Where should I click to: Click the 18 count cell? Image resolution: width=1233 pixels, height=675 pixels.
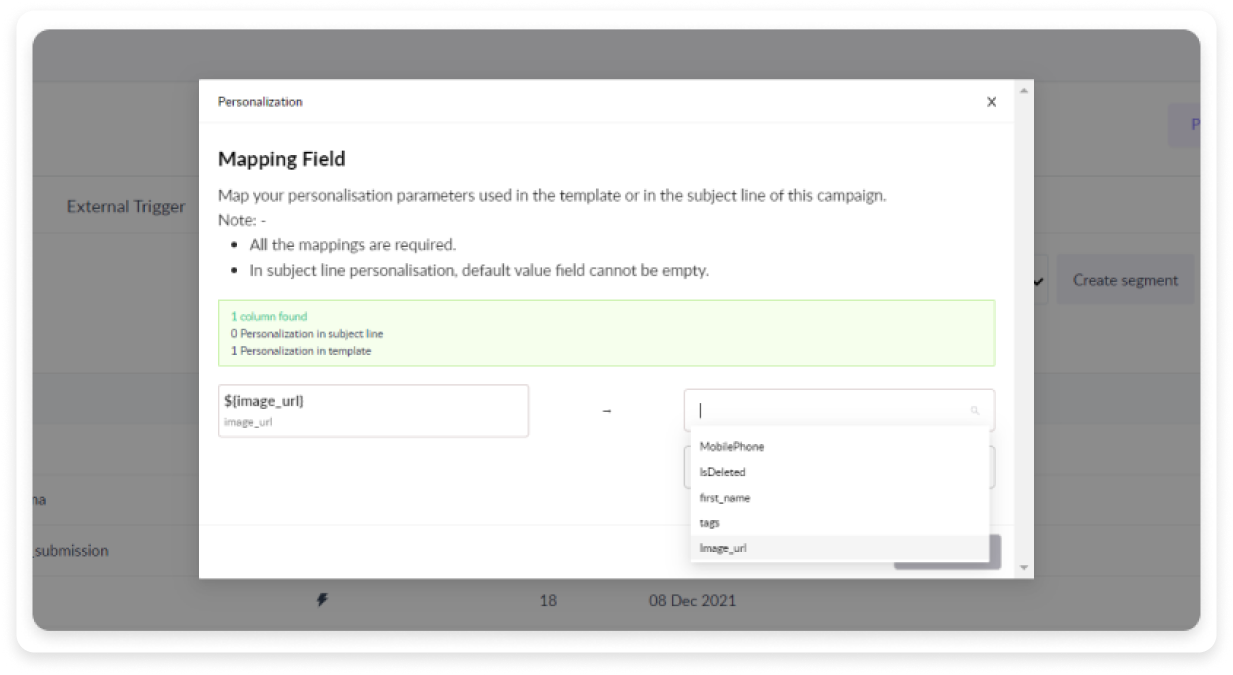point(548,601)
